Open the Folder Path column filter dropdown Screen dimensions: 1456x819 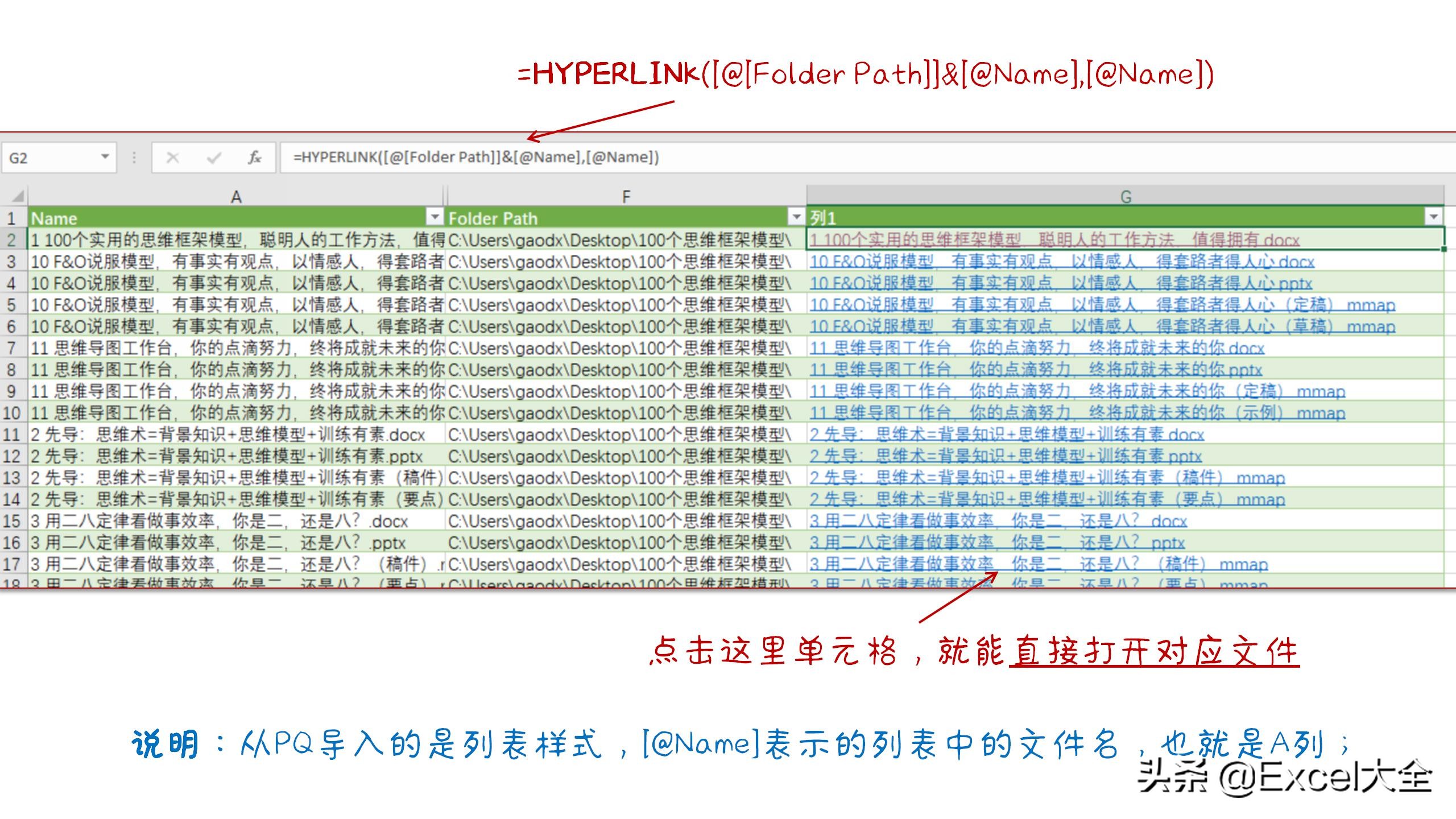(x=796, y=217)
